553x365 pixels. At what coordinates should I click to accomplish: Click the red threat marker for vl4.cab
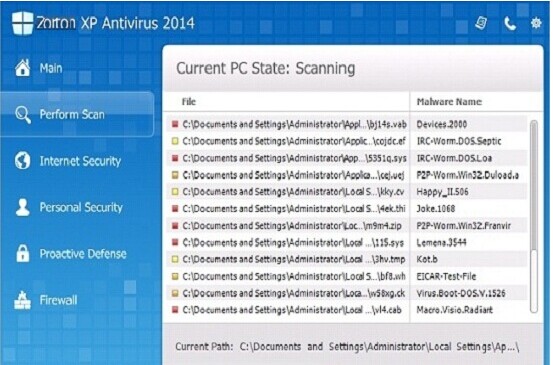(175, 310)
